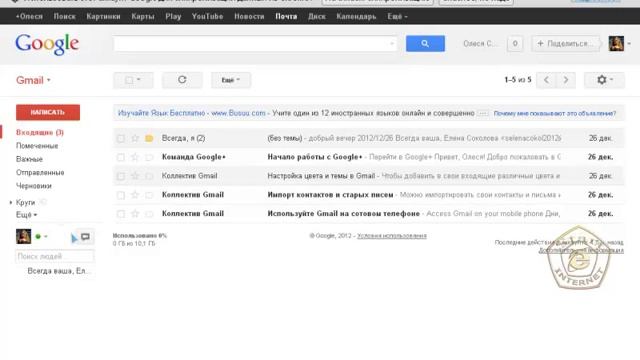Mark Настройка цвета и темы message important
This screenshot has width=640, height=360.
pos(149,176)
